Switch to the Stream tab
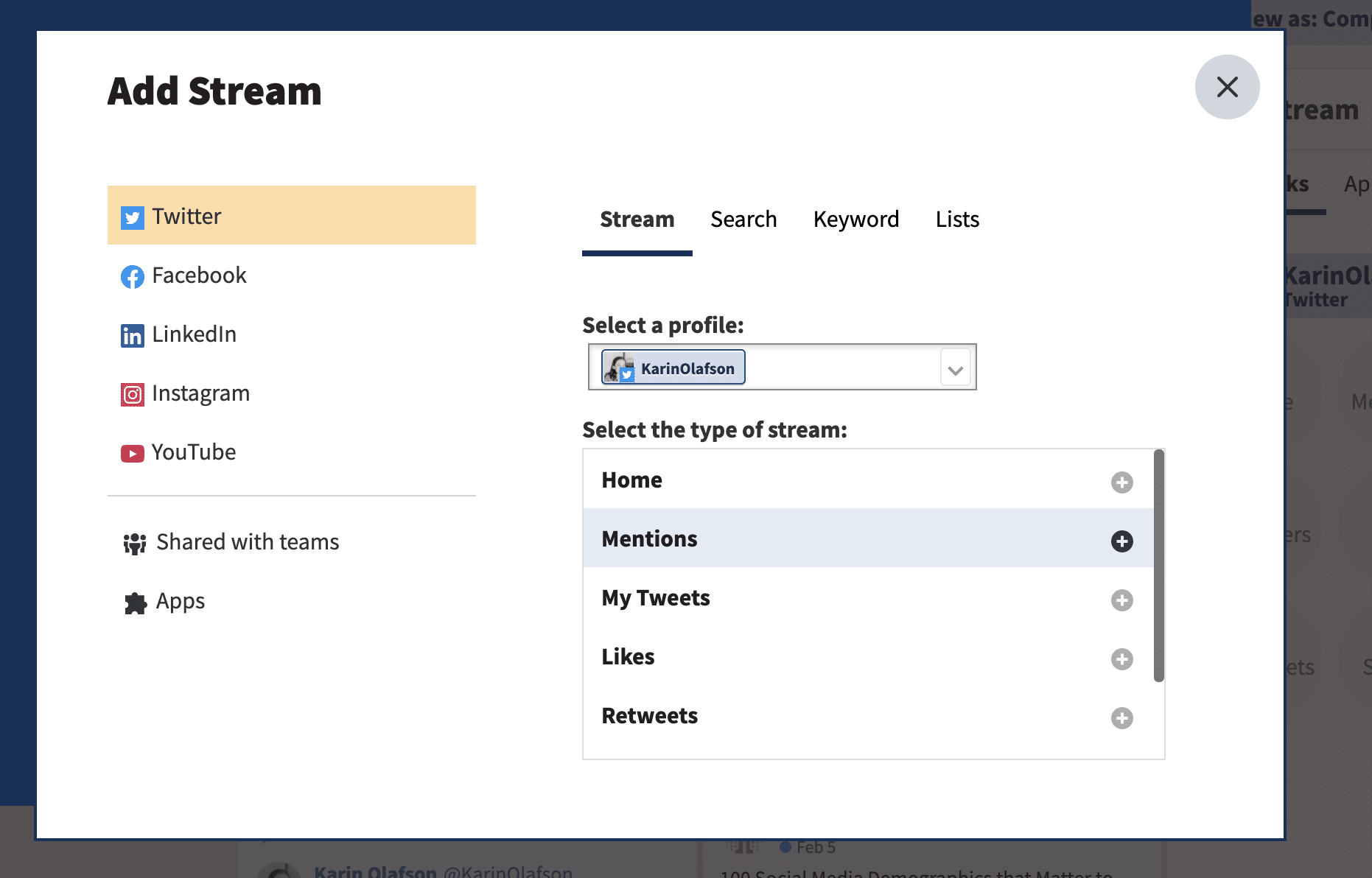Viewport: 1372px width, 878px height. [637, 219]
